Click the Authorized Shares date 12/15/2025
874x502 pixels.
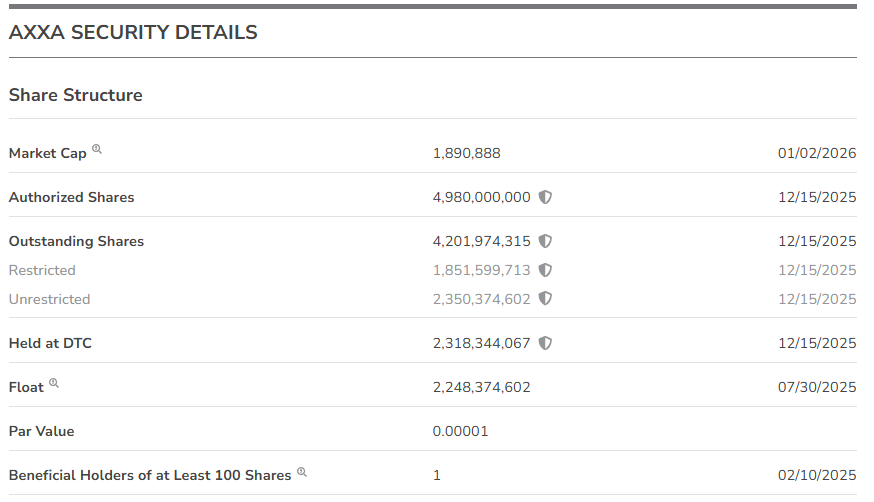pos(817,197)
